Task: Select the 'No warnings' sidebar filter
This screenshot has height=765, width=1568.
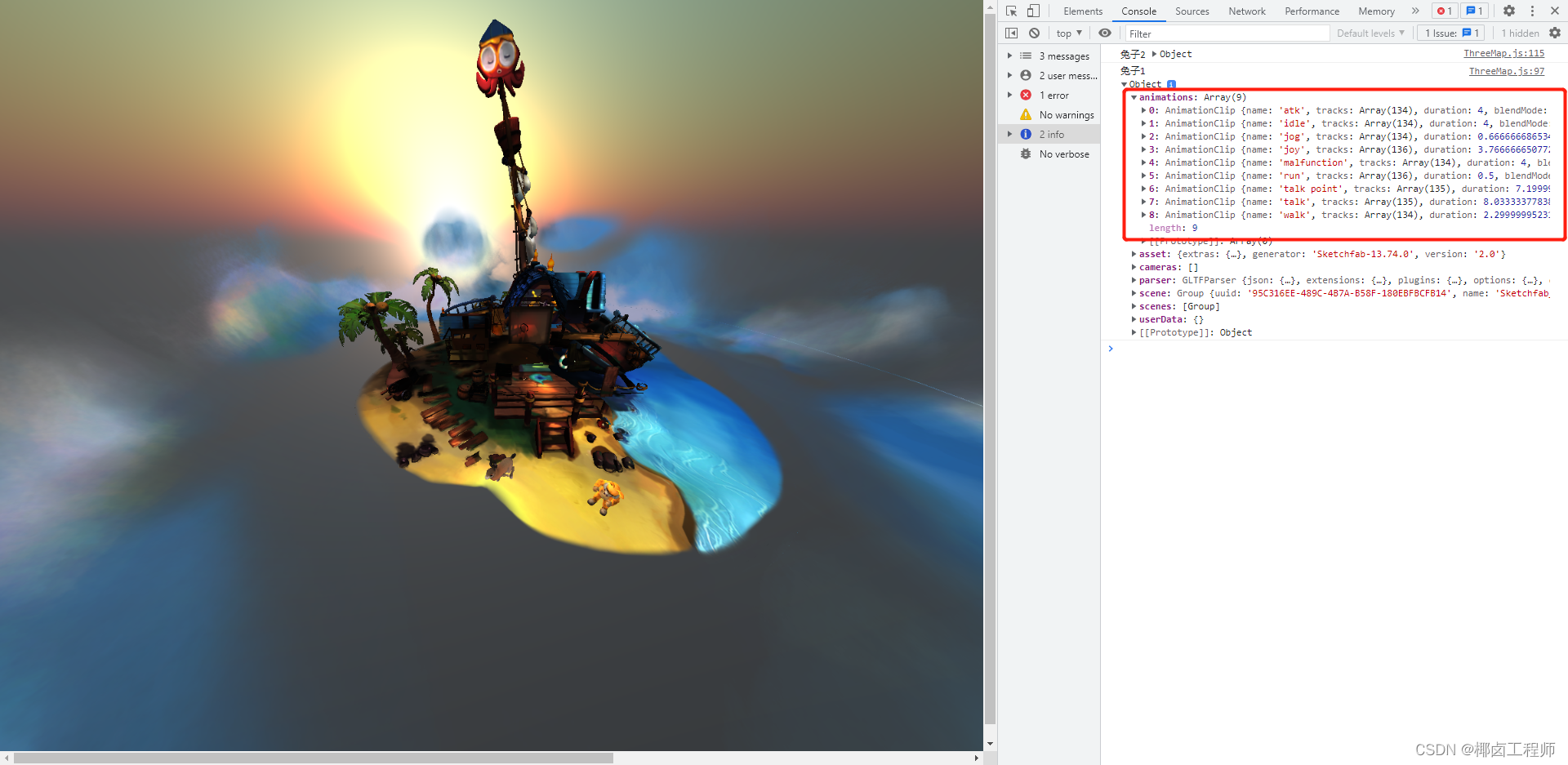Action: [1049, 115]
